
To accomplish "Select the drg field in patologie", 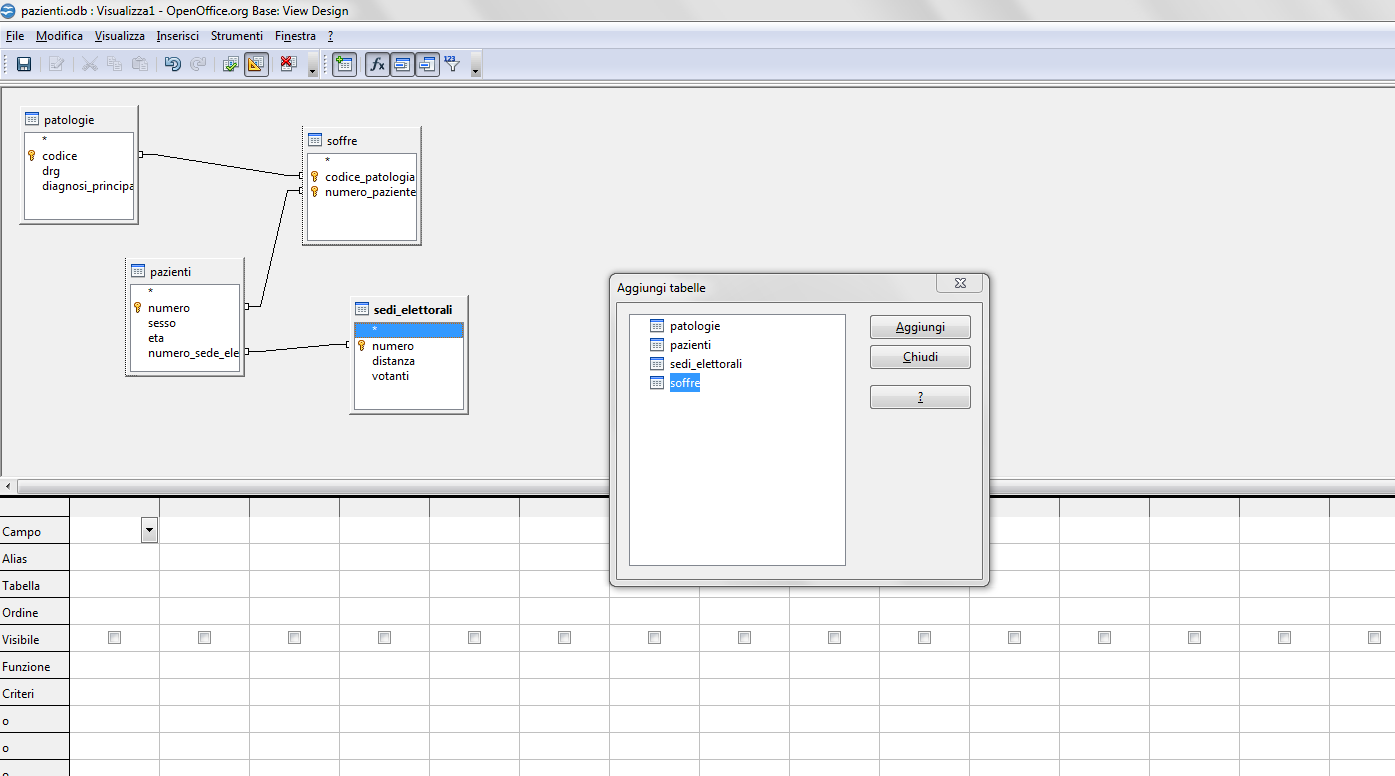I will tap(51, 171).
